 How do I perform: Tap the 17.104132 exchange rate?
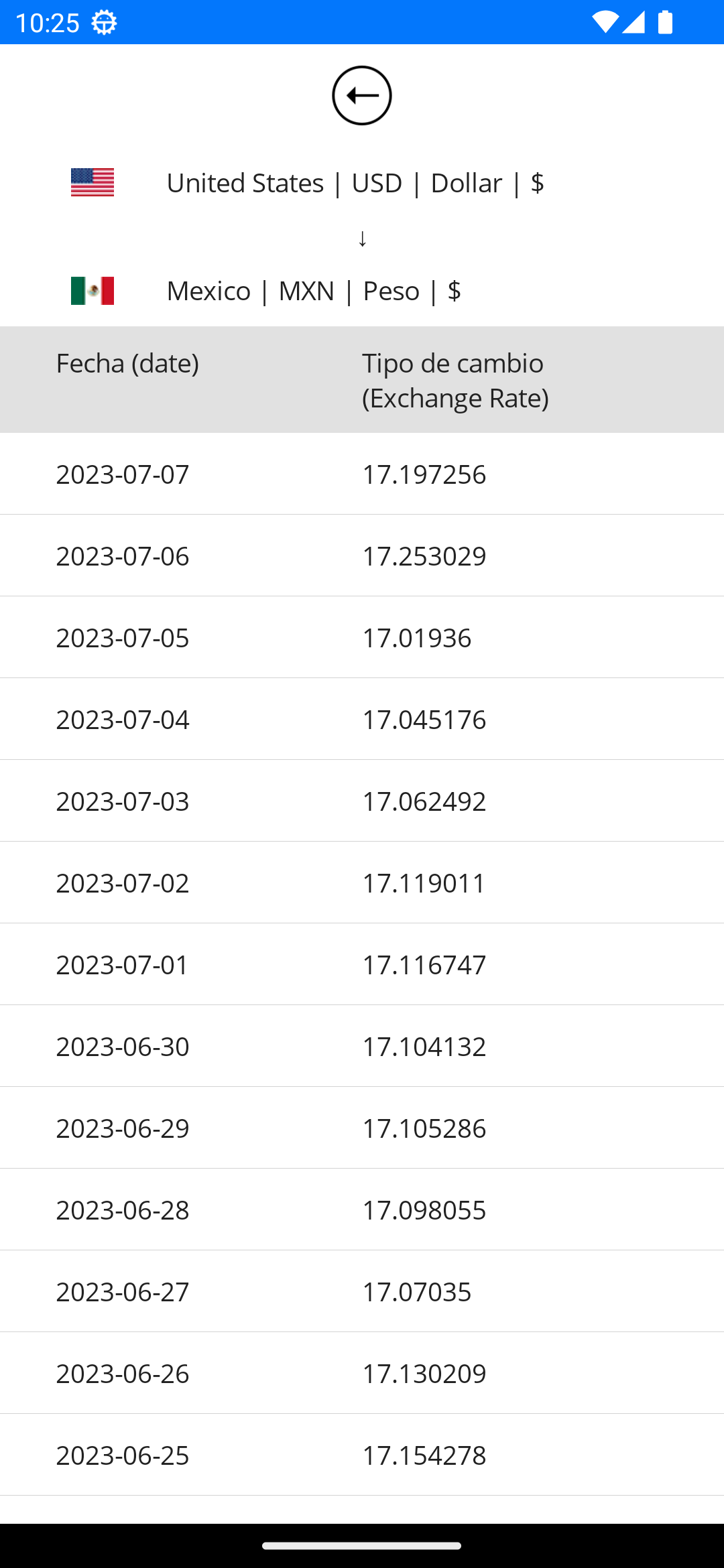pos(424,1046)
